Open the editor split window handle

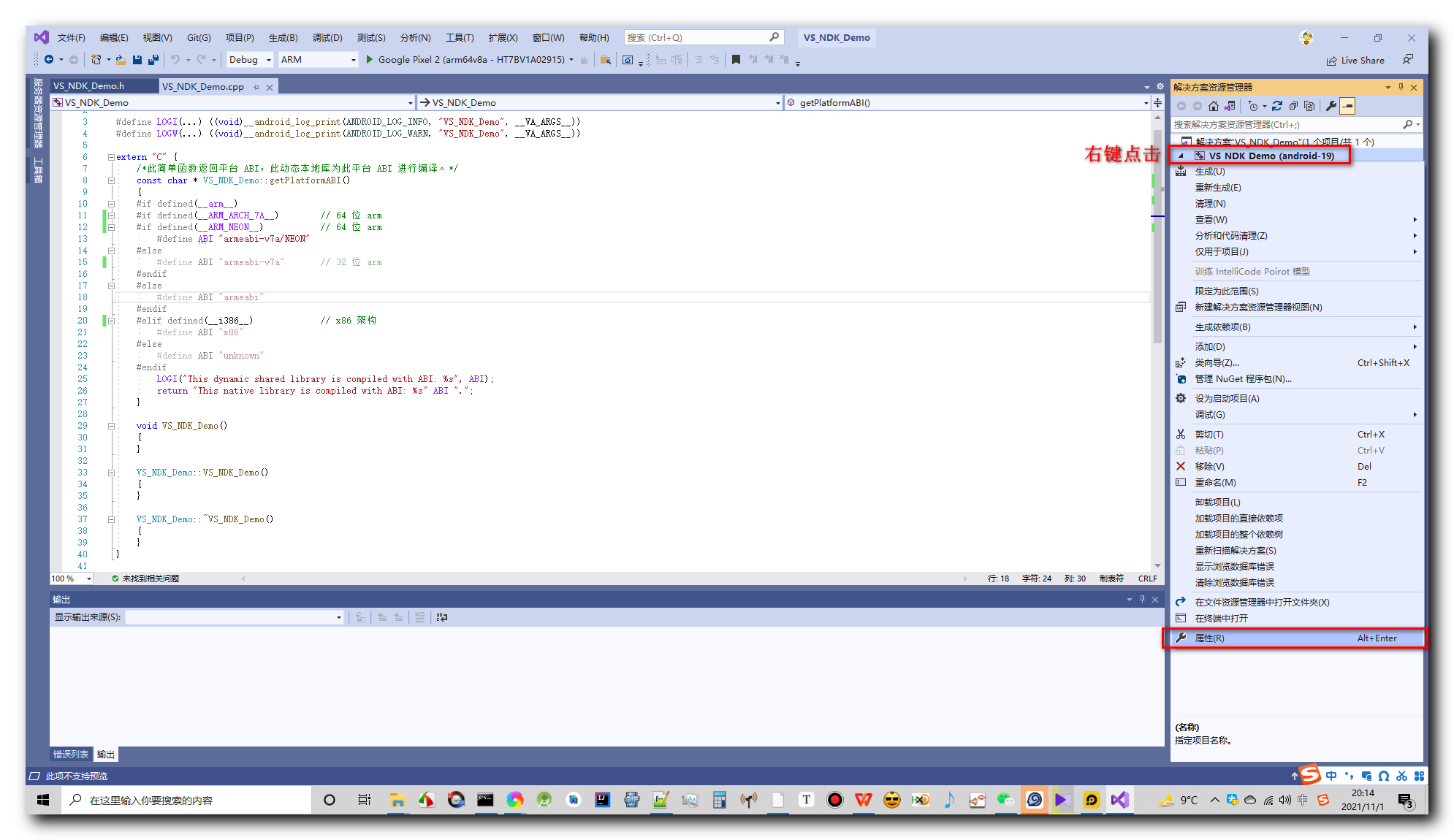1157,103
